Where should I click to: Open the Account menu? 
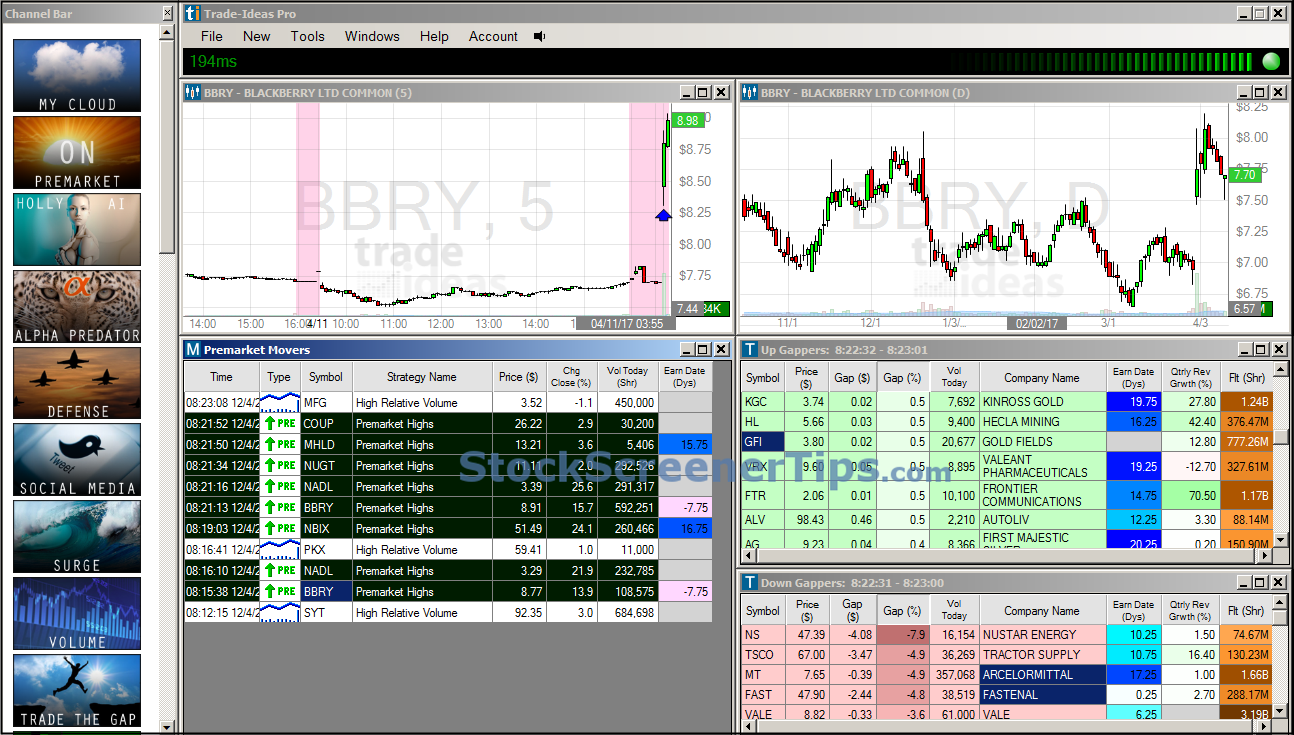click(x=493, y=36)
